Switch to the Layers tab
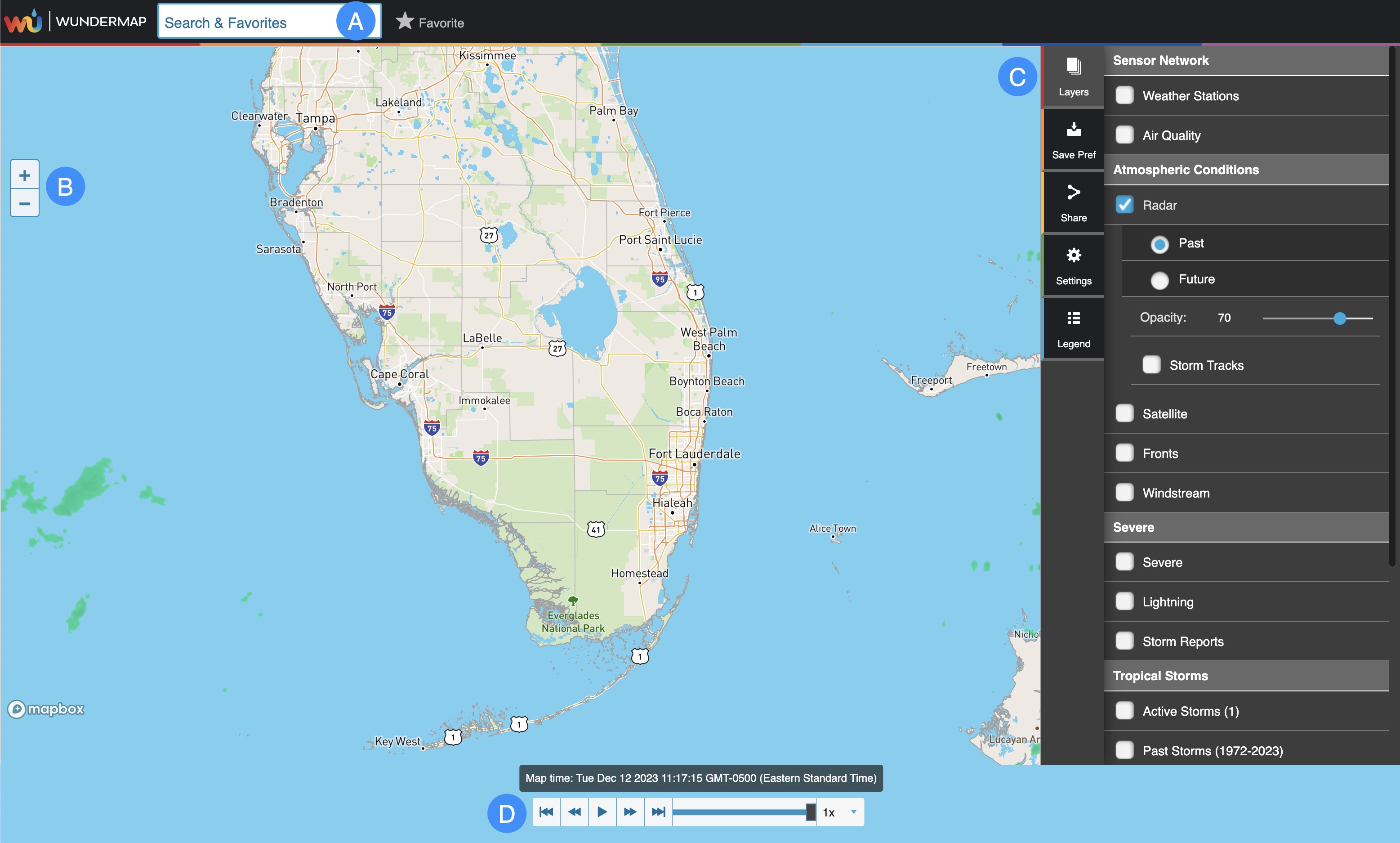Viewport: 1400px width, 843px height. pos(1073,76)
